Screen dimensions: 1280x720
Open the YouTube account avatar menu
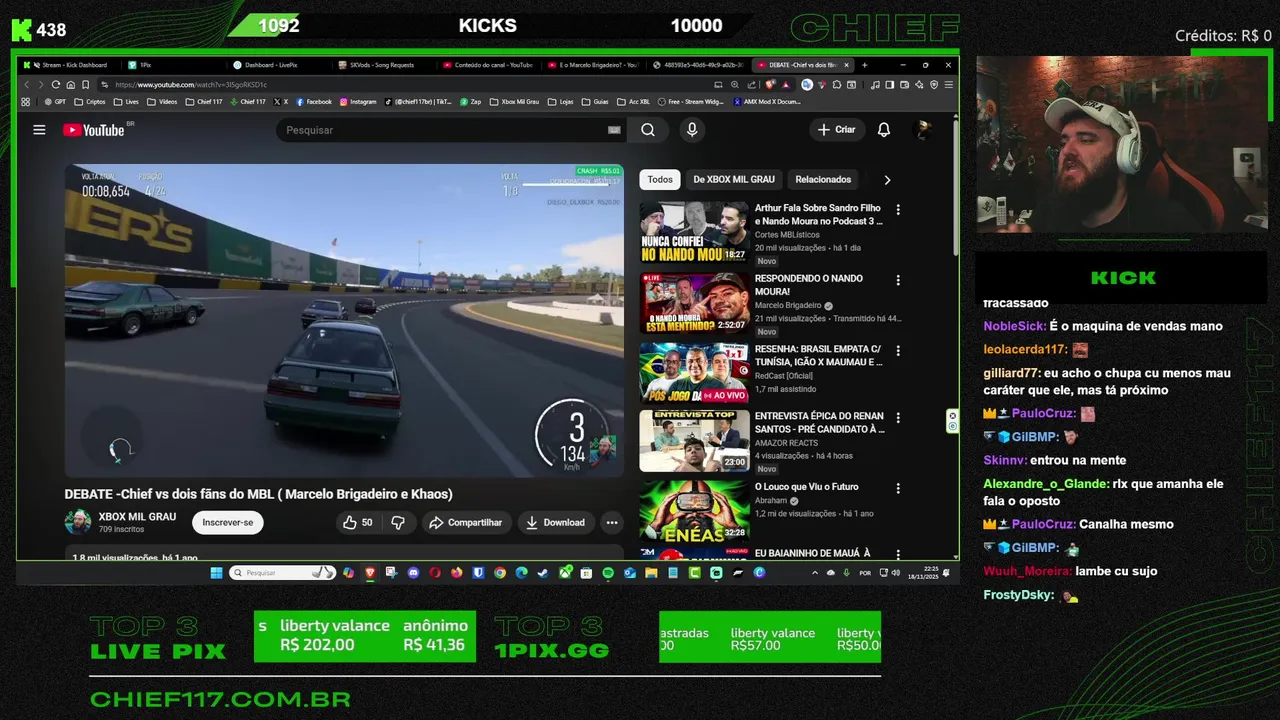(x=924, y=130)
